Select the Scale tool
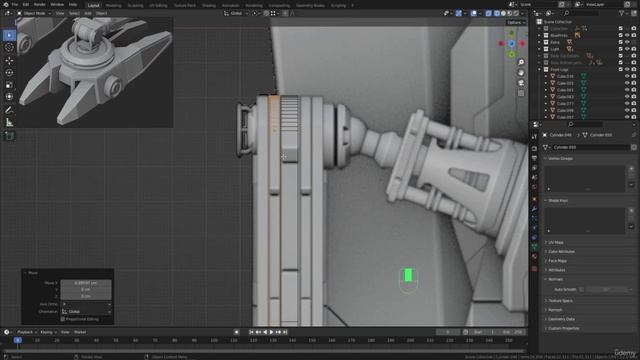The image size is (640, 360). coord(9,85)
